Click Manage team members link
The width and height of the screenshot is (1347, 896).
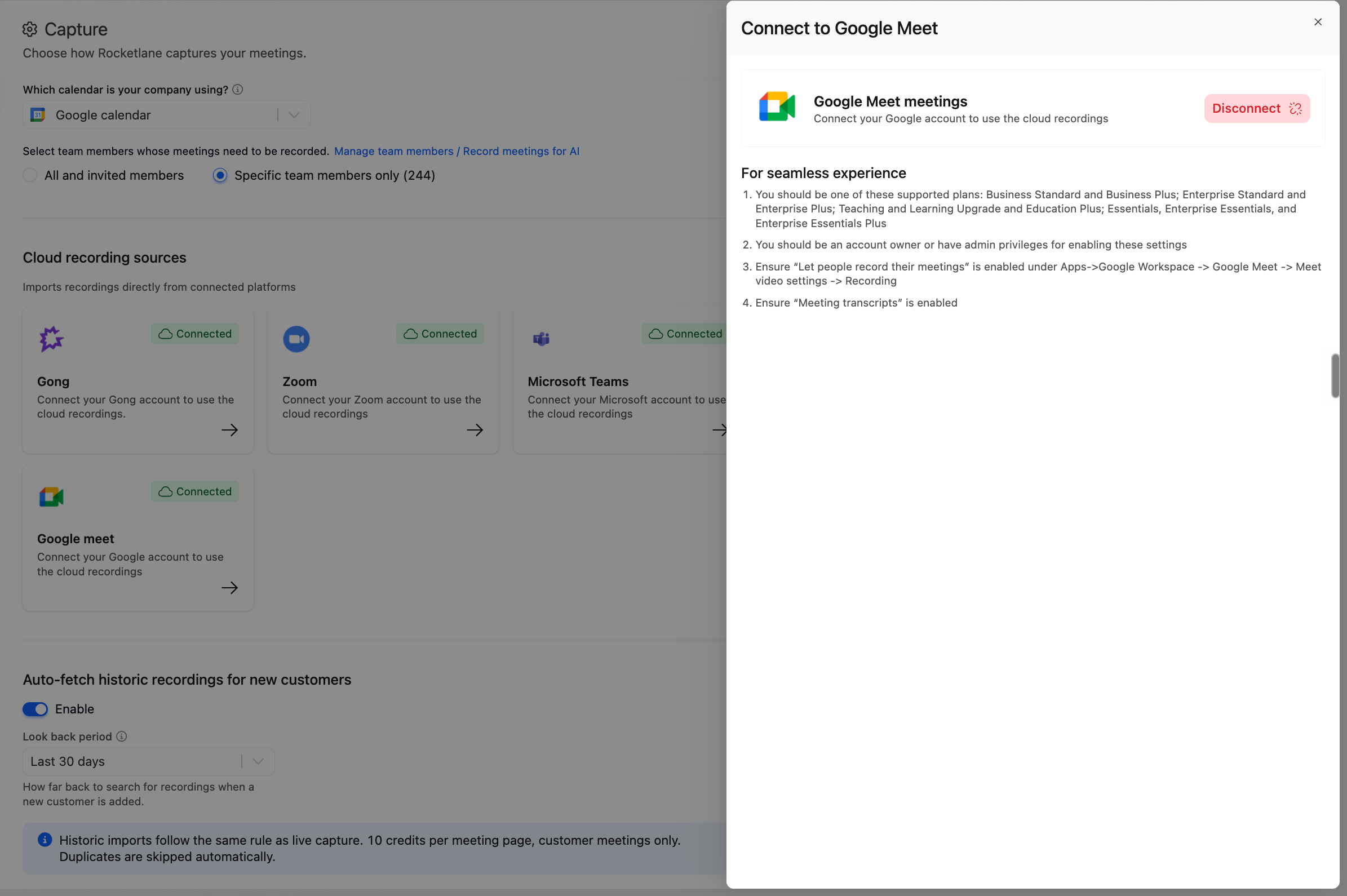click(x=457, y=152)
